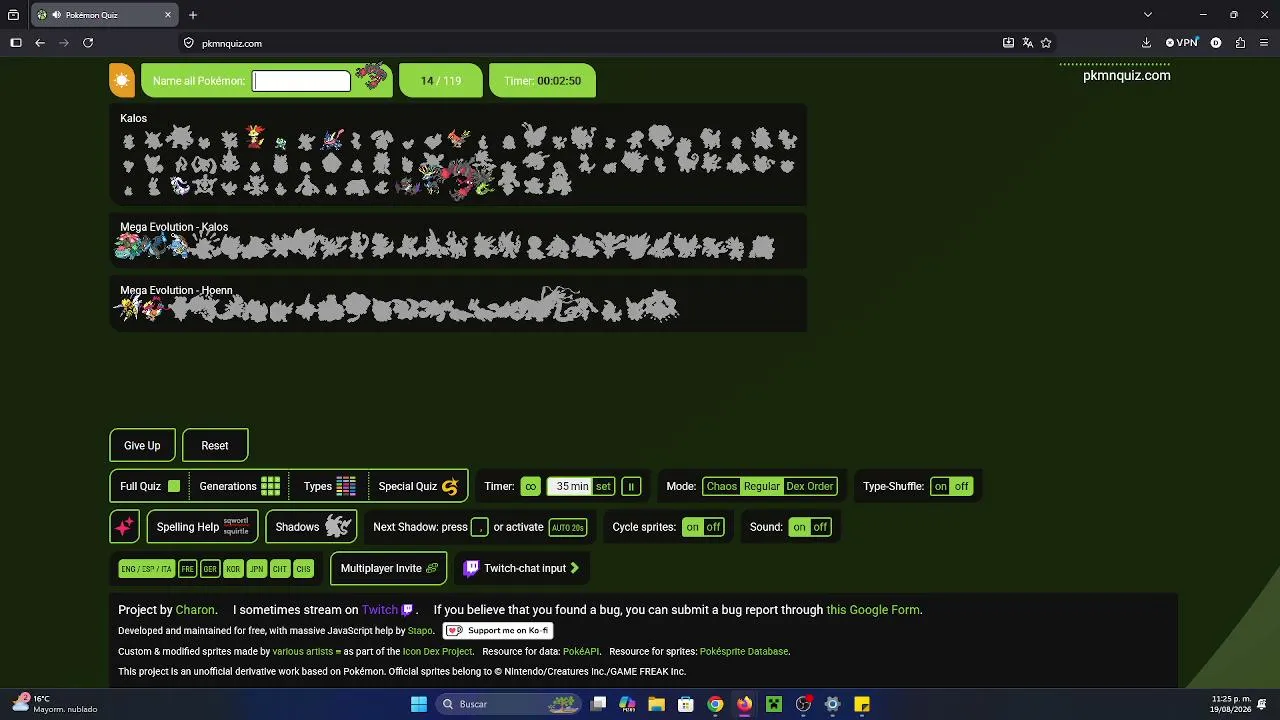This screenshot has height=720, width=1280.
Task: Click the Task View icon on the taskbar
Action: (598, 704)
